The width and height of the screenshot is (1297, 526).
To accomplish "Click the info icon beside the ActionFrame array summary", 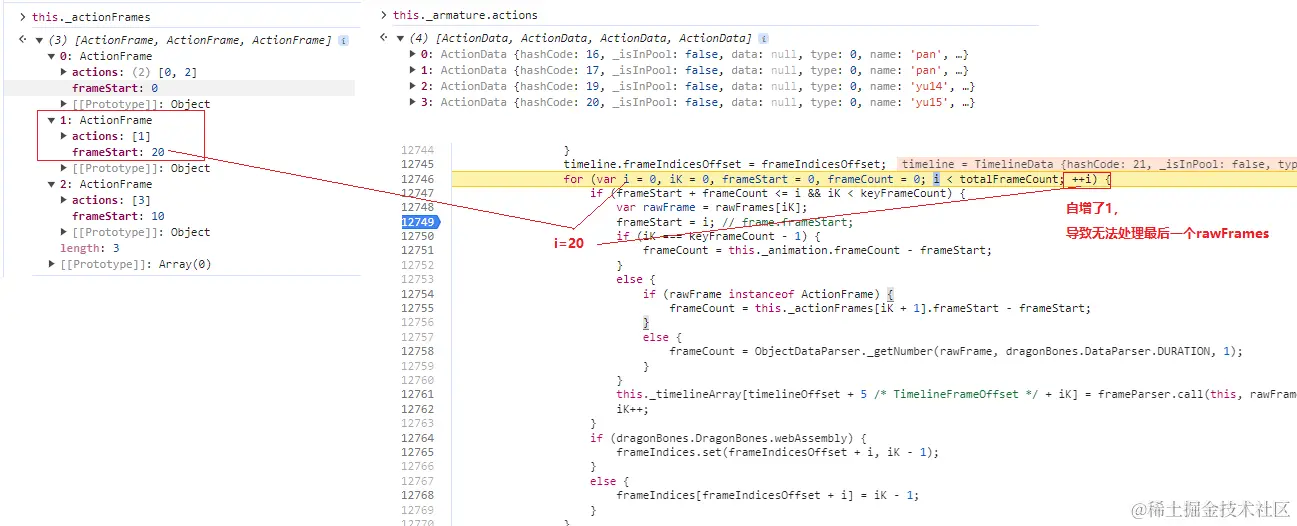I will (343, 40).
